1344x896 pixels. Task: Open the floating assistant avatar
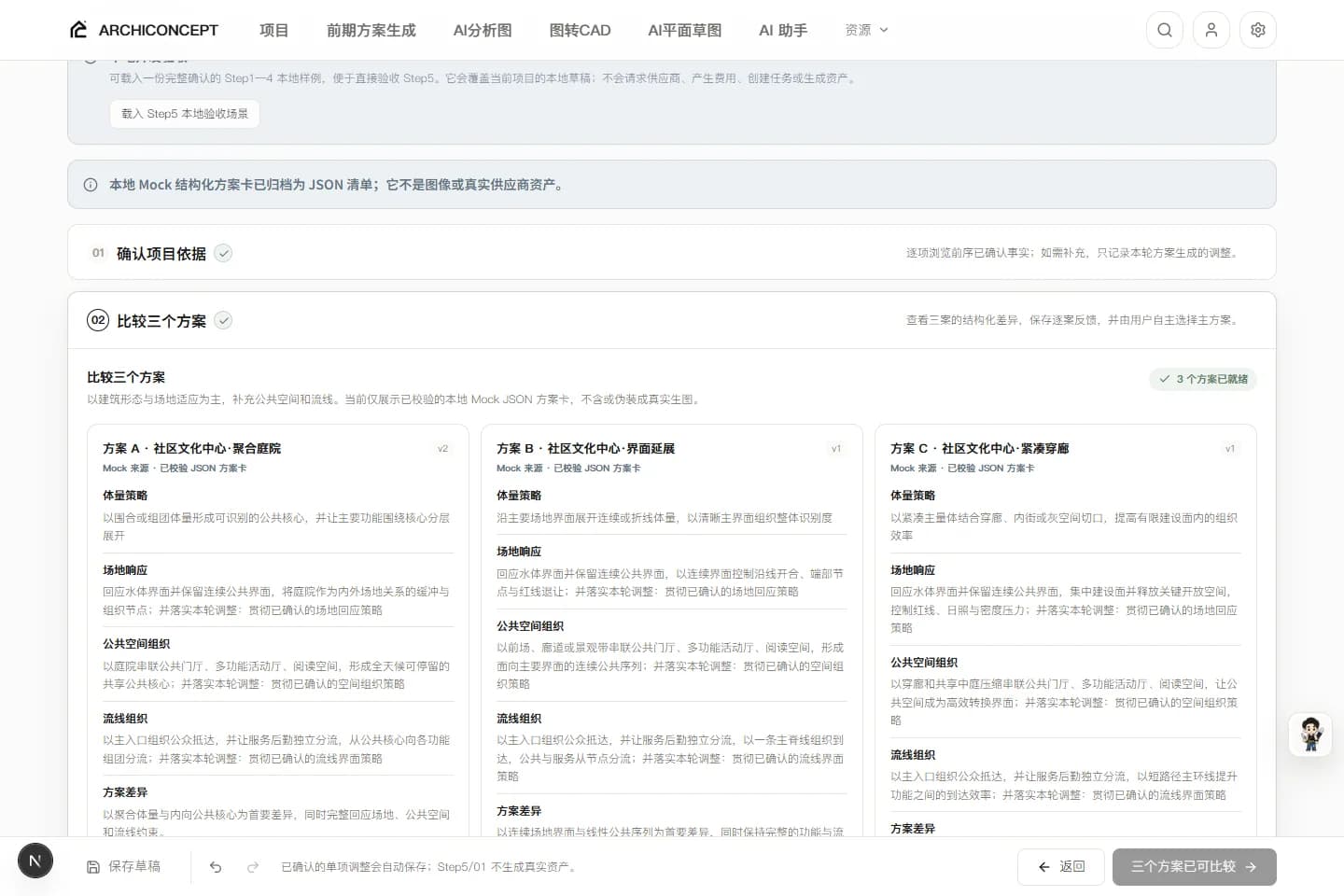[1311, 735]
